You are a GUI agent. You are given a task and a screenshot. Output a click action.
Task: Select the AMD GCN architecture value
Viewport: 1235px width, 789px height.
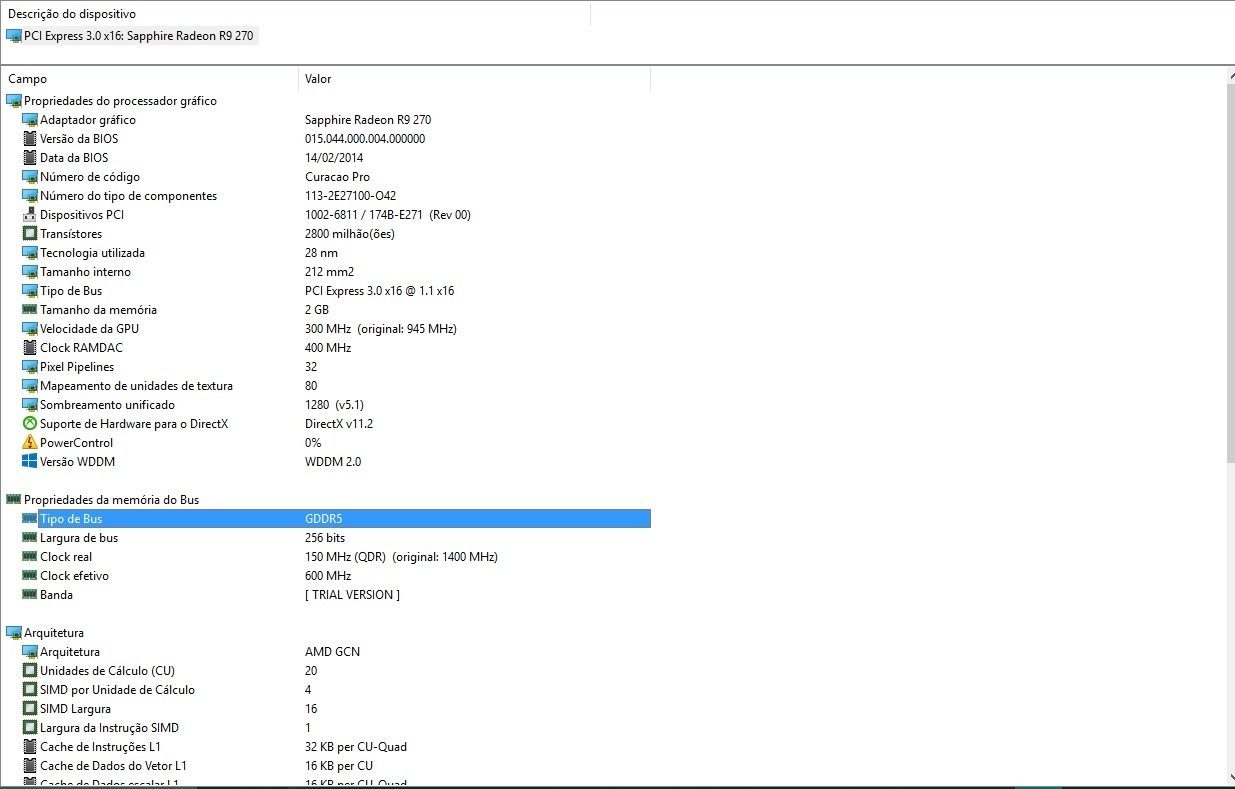(x=332, y=652)
